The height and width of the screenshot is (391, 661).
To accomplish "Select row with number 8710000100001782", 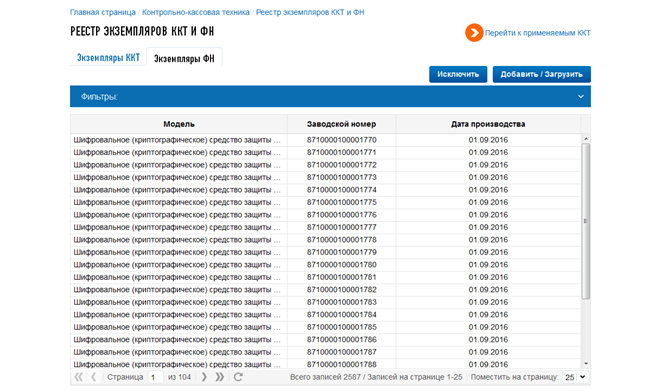I will 325,290.
